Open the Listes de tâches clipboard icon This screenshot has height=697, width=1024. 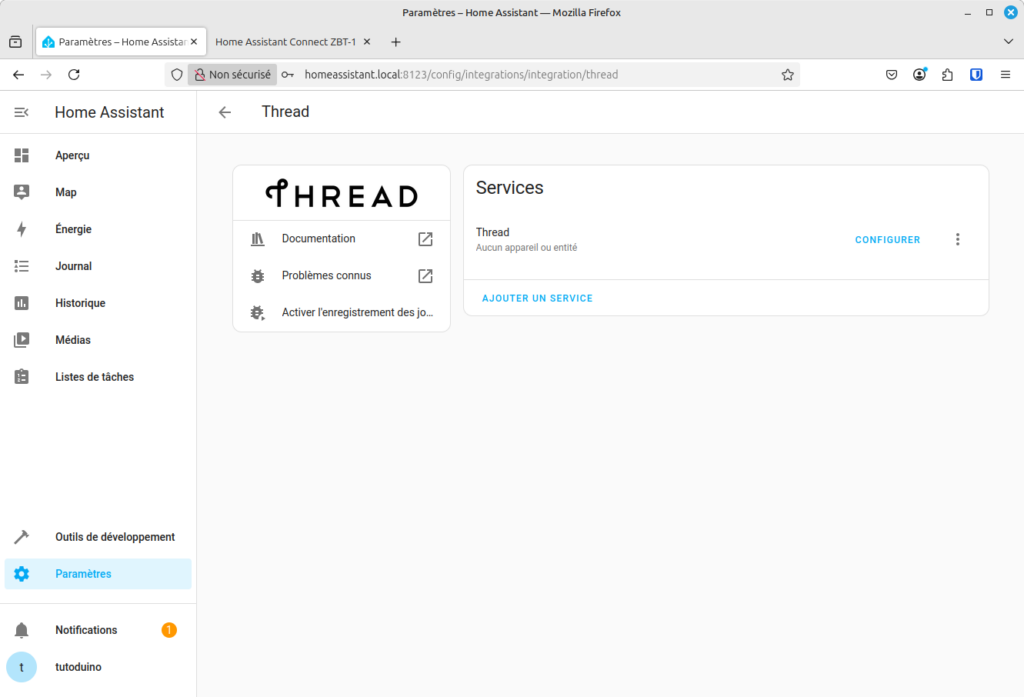[22, 377]
